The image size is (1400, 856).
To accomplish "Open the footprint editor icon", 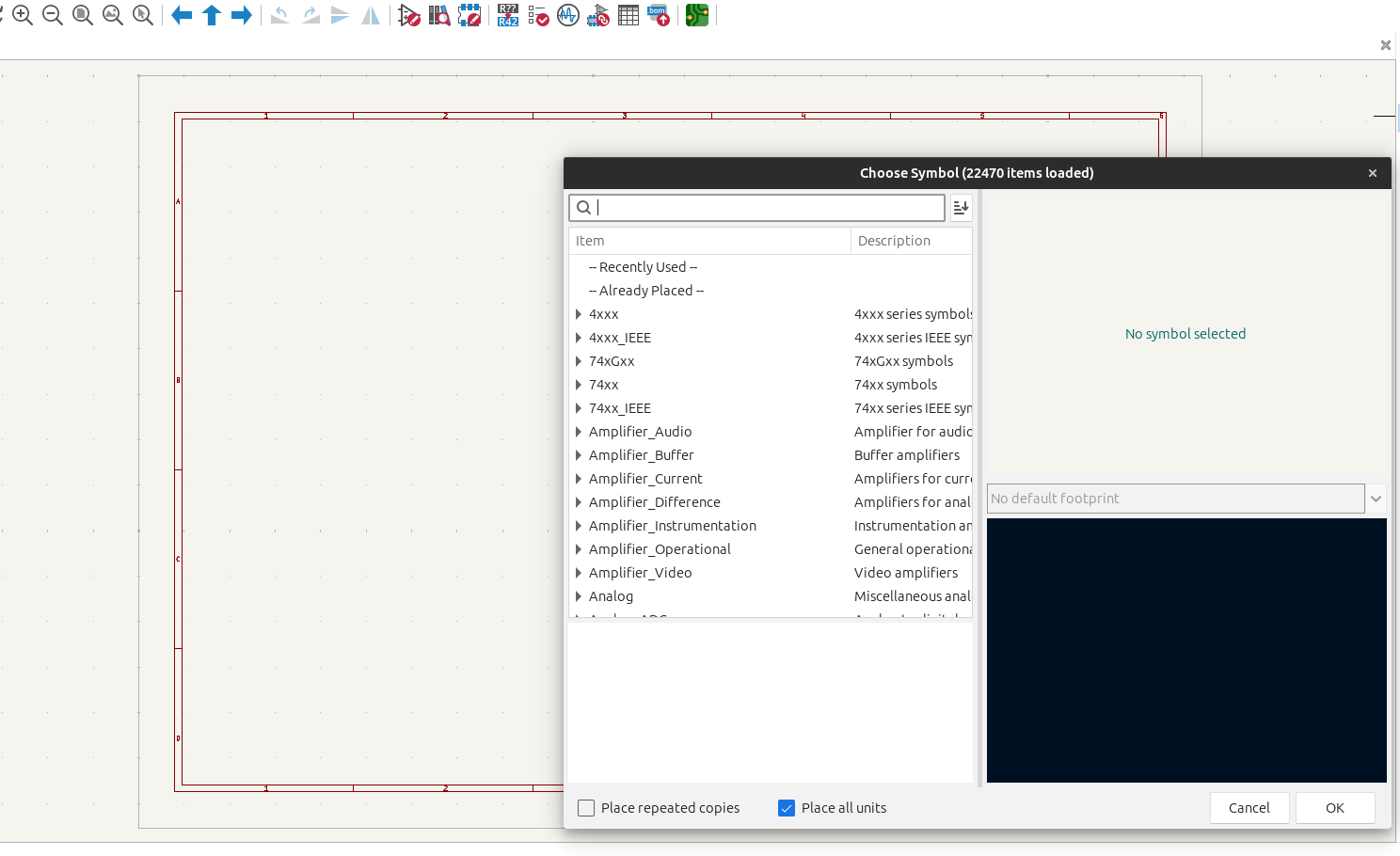I will click(x=469, y=16).
